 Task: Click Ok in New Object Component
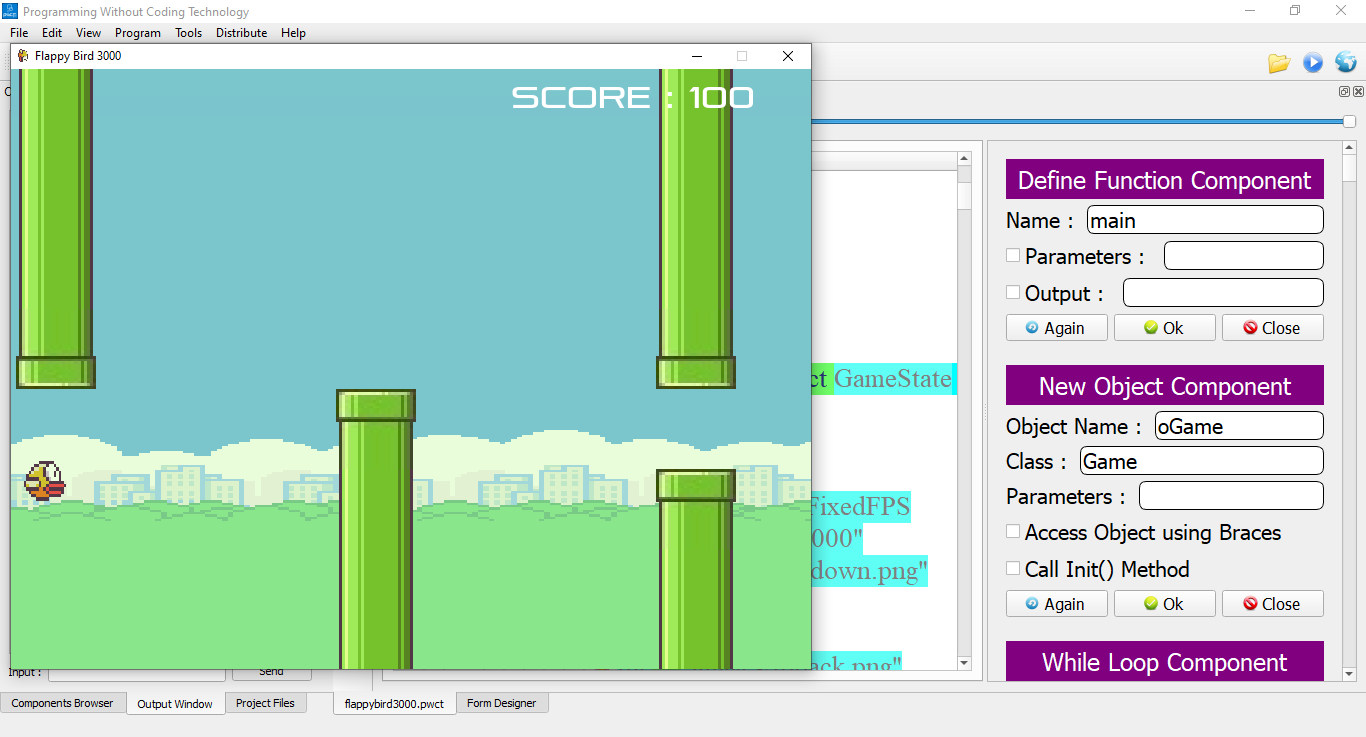(x=1165, y=604)
